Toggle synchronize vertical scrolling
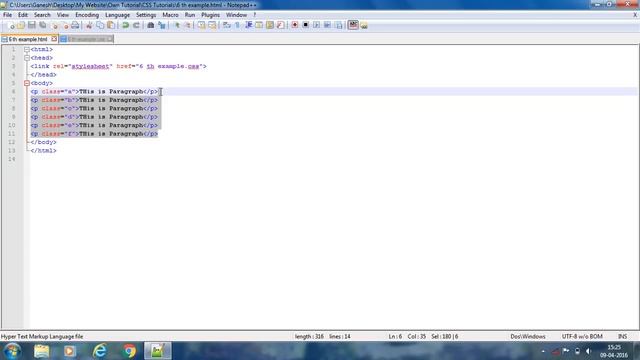Image resolution: width=640 pixels, height=360 pixels. [202, 25]
